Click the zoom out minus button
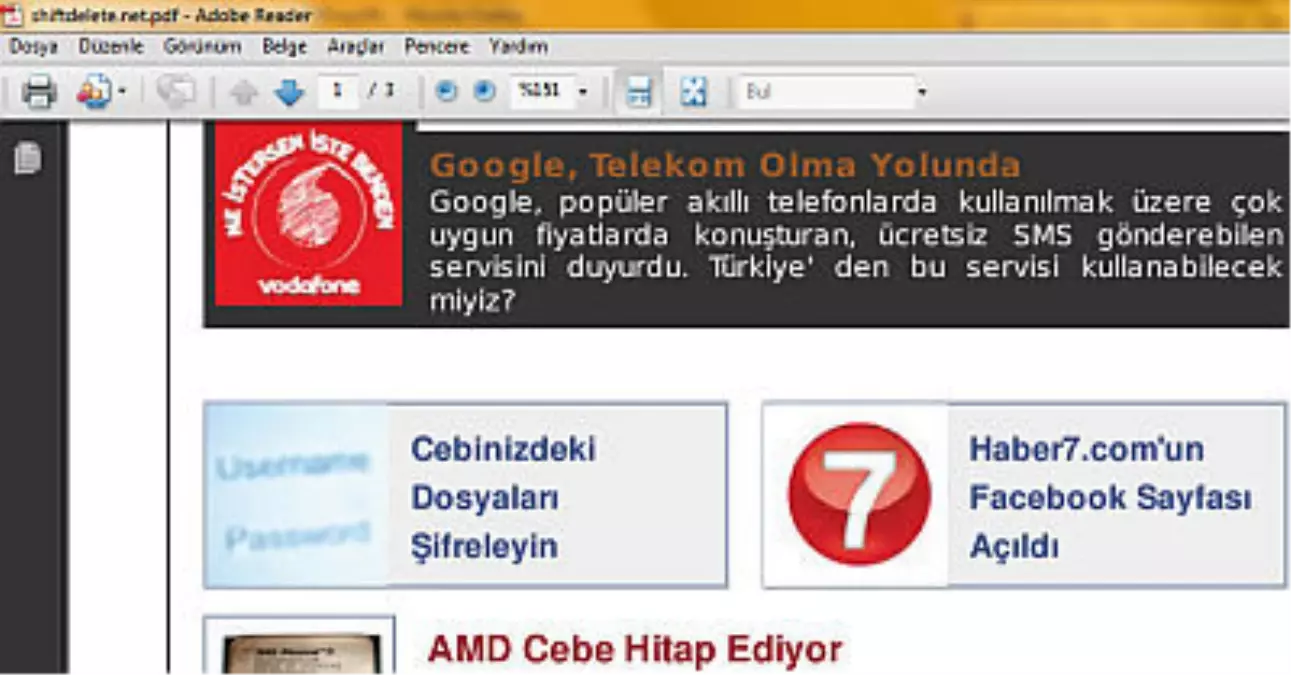The image size is (1291, 675). pos(447,92)
